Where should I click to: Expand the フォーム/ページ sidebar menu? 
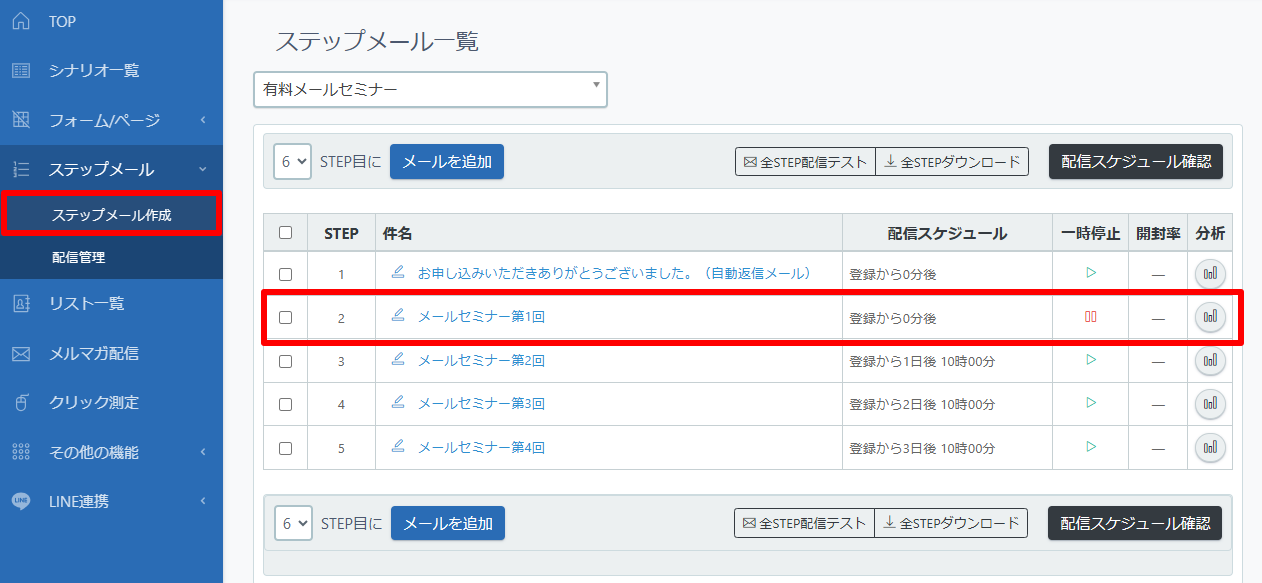(111, 120)
